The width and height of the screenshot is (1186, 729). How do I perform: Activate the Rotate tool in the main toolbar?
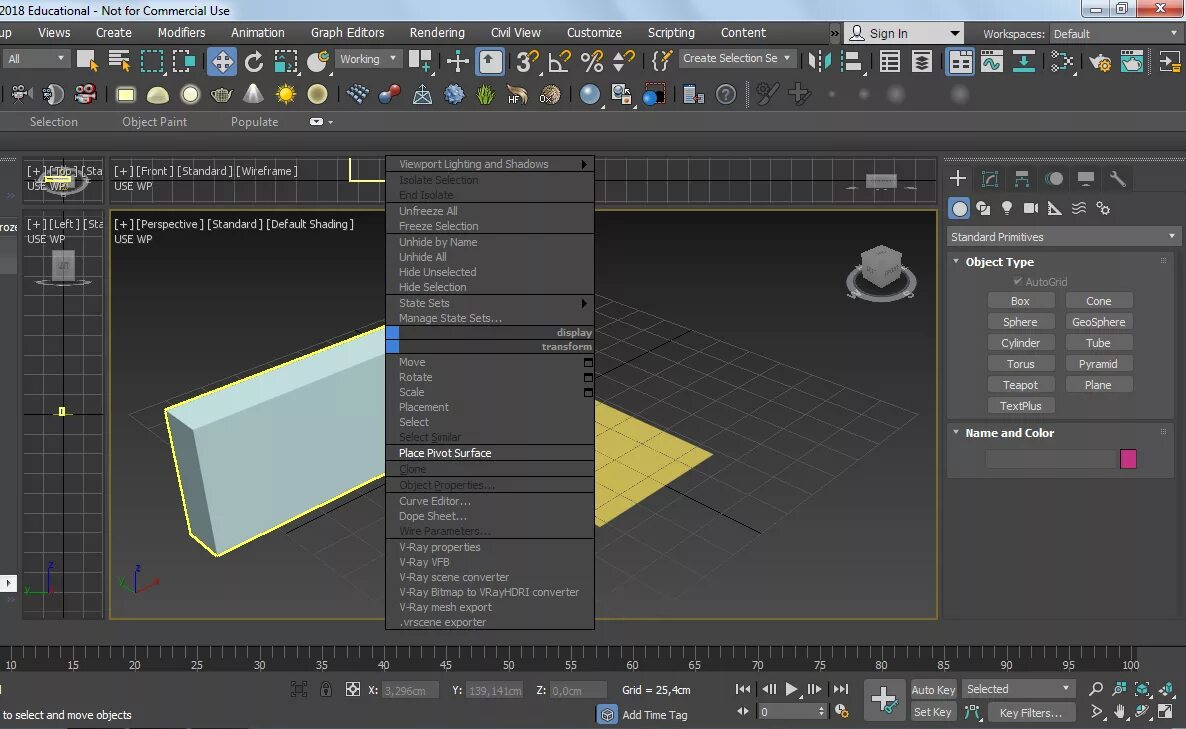[x=254, y=62]
